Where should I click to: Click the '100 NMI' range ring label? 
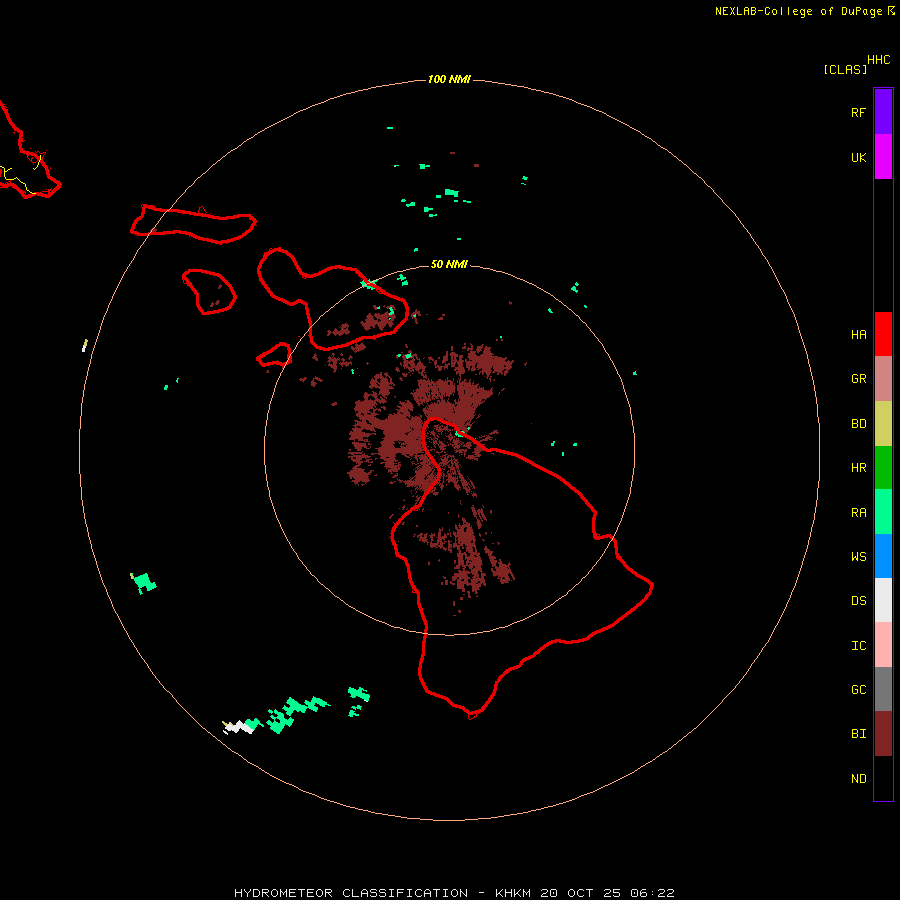449,79
